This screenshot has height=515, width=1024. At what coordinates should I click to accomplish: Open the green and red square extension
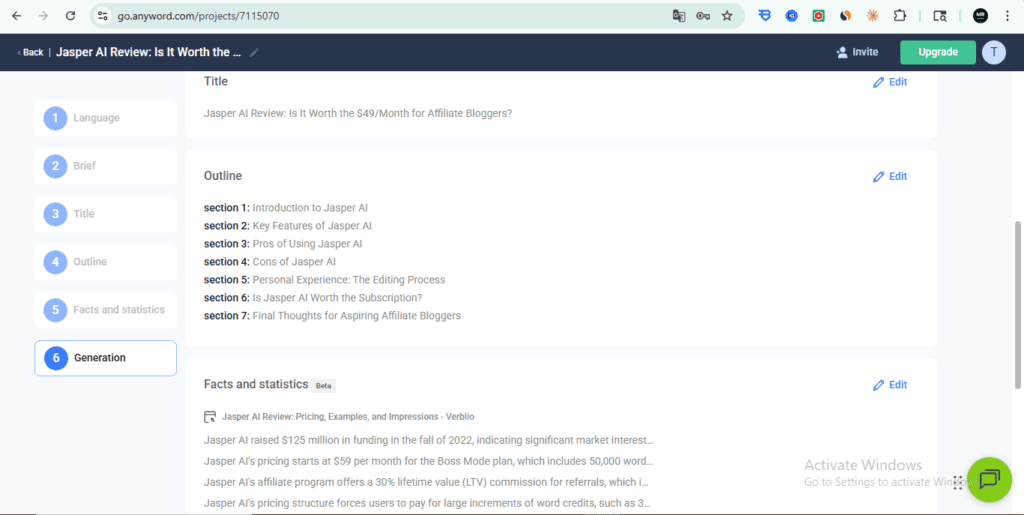pyautogui.click(x=818, y=16)
